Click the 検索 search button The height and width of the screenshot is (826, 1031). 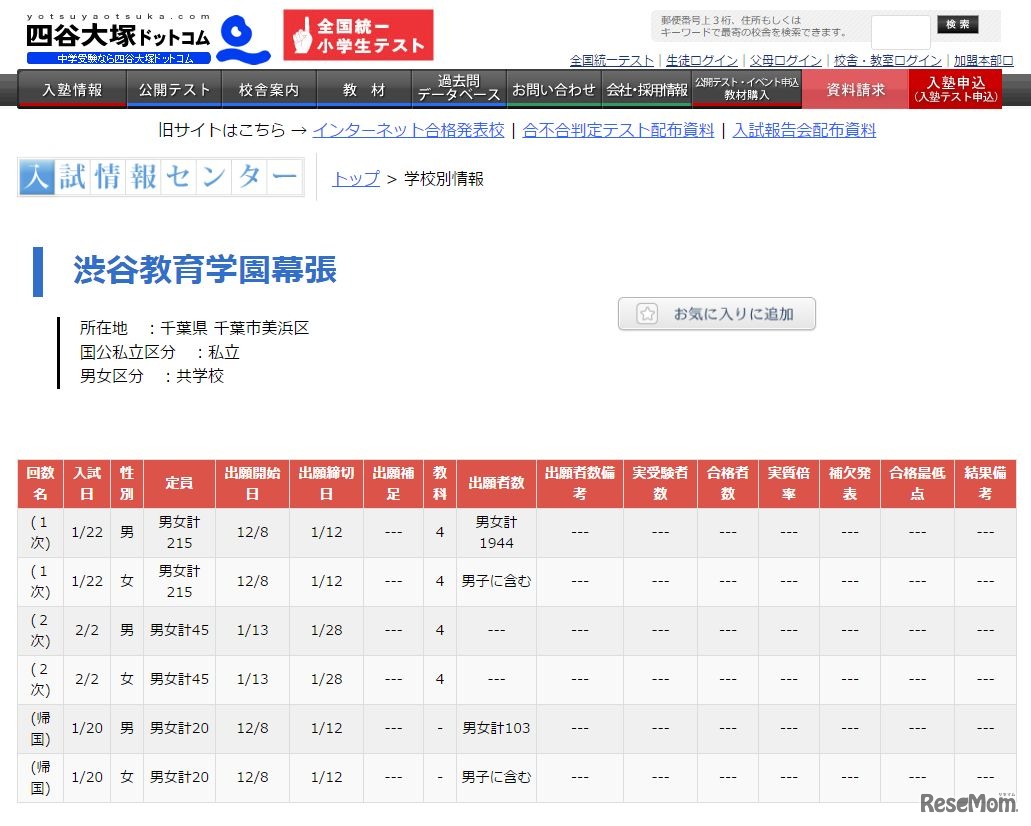tap(957, 26)
